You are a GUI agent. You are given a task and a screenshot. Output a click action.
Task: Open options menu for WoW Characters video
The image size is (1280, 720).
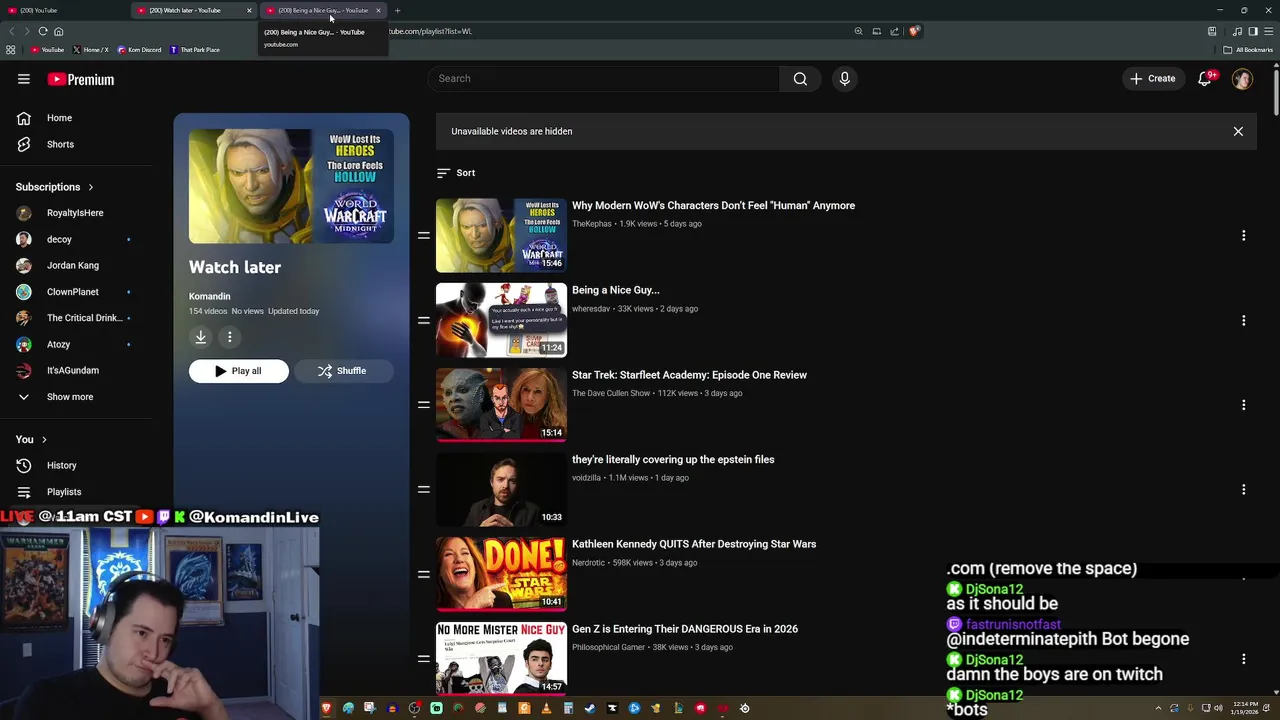click(1244, 236)
